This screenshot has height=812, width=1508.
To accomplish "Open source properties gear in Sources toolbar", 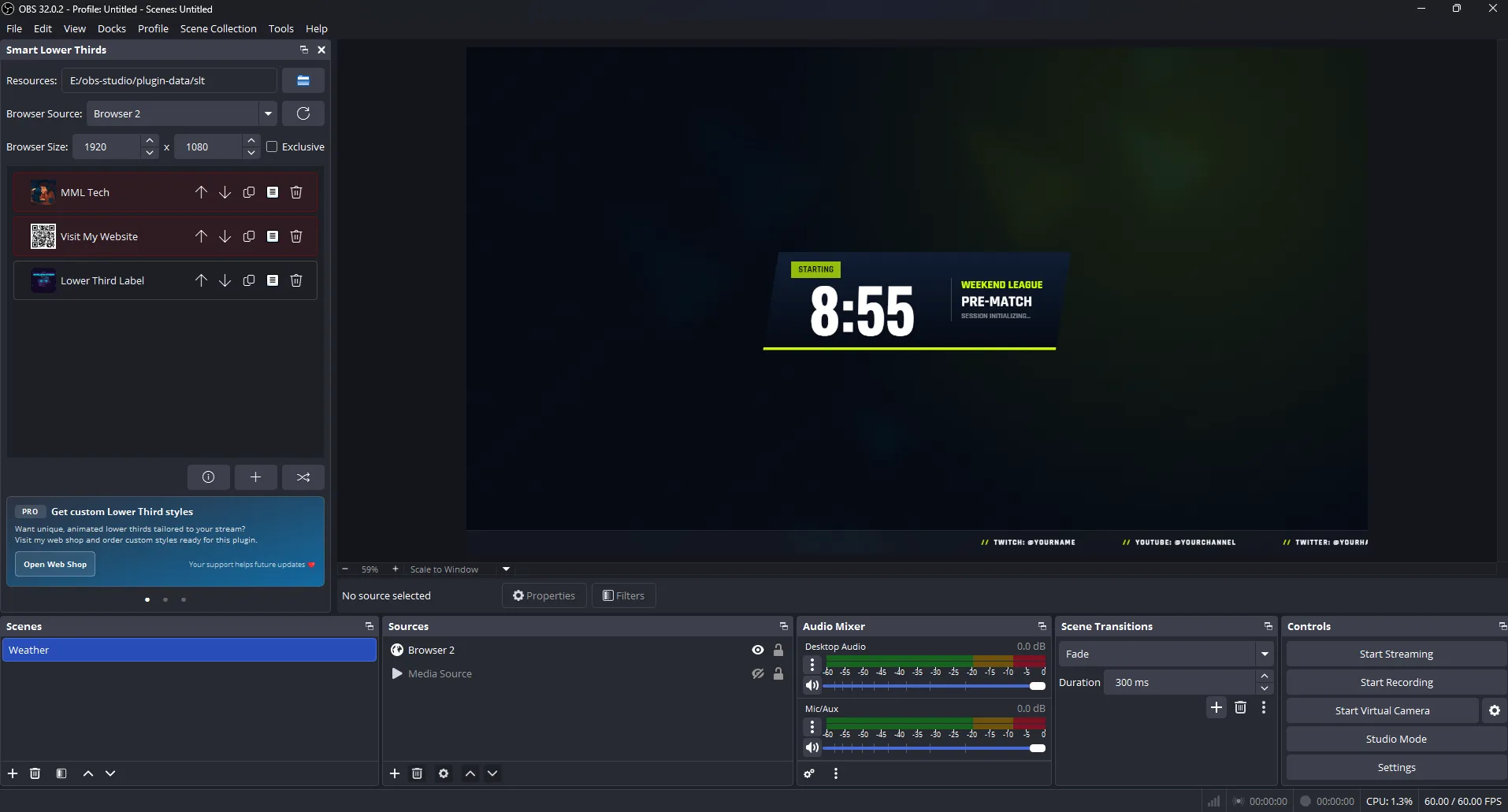I will click(x=444, y=773).
